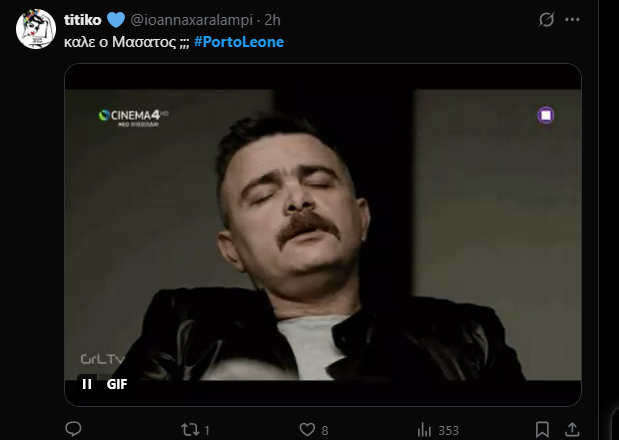Viewport: 619px width, 440px height.
Task: Click the blue heart beside titiko
Action: pyautogui.click(x=117, y=19)
